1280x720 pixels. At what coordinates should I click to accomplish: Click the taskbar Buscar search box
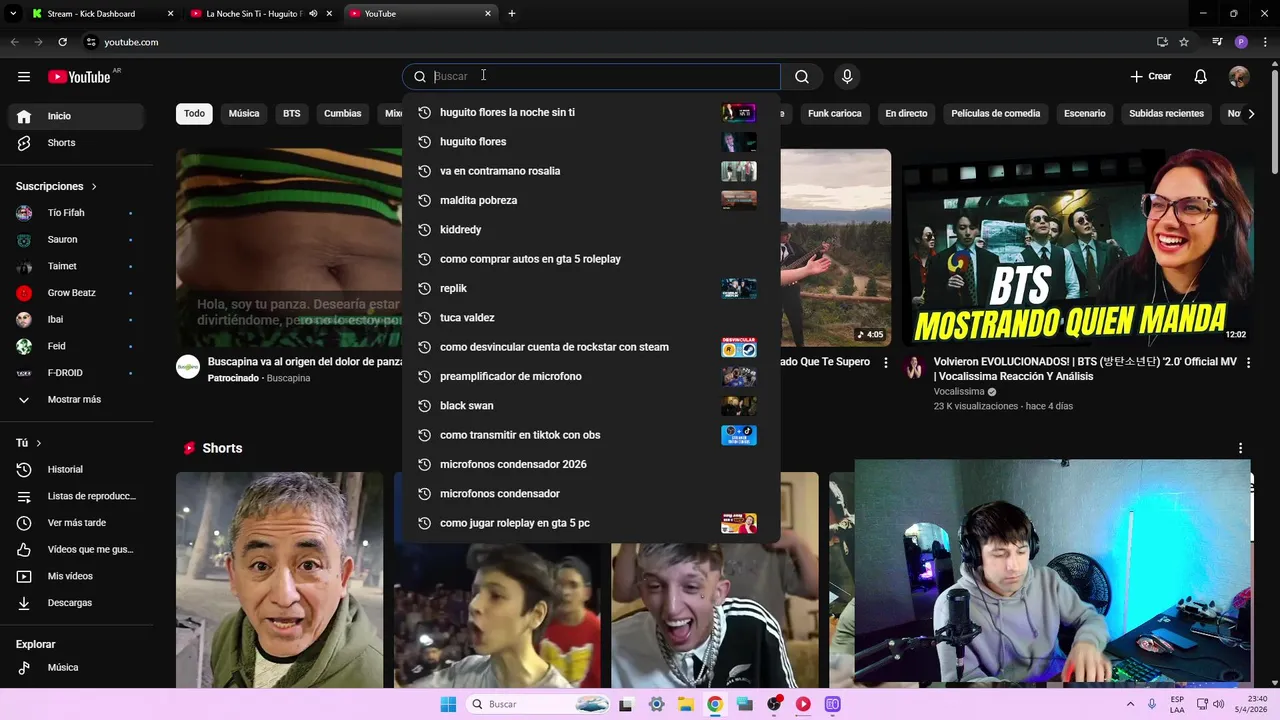pos(538,704)
